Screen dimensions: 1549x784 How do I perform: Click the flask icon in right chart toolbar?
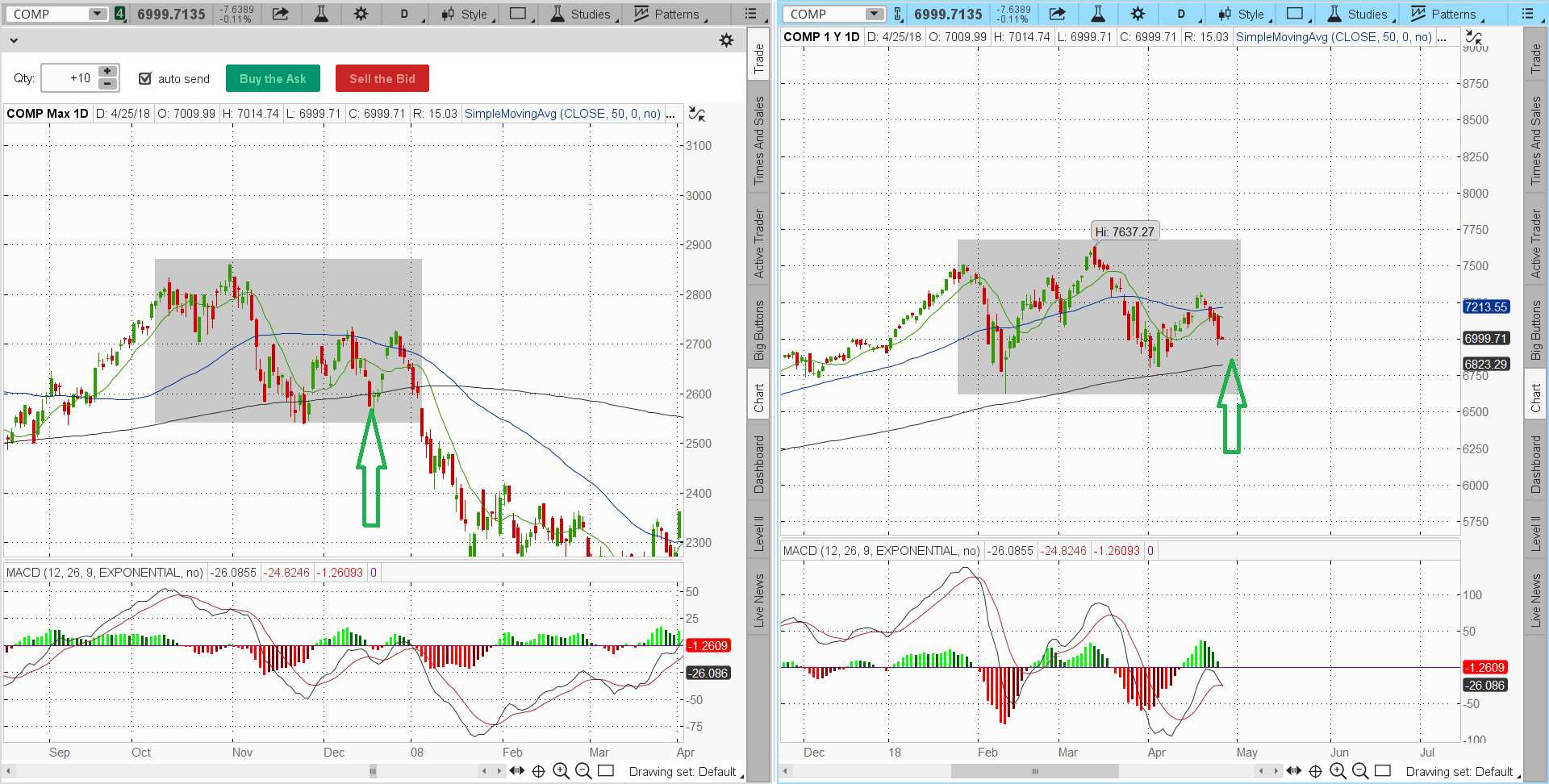pyautogui.click(x=1097, y=14)
